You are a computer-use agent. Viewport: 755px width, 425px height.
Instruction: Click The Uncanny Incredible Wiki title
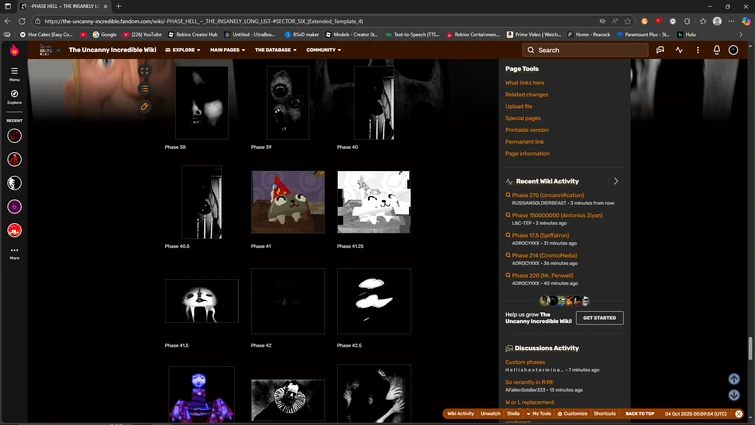(x=113, y=50)
